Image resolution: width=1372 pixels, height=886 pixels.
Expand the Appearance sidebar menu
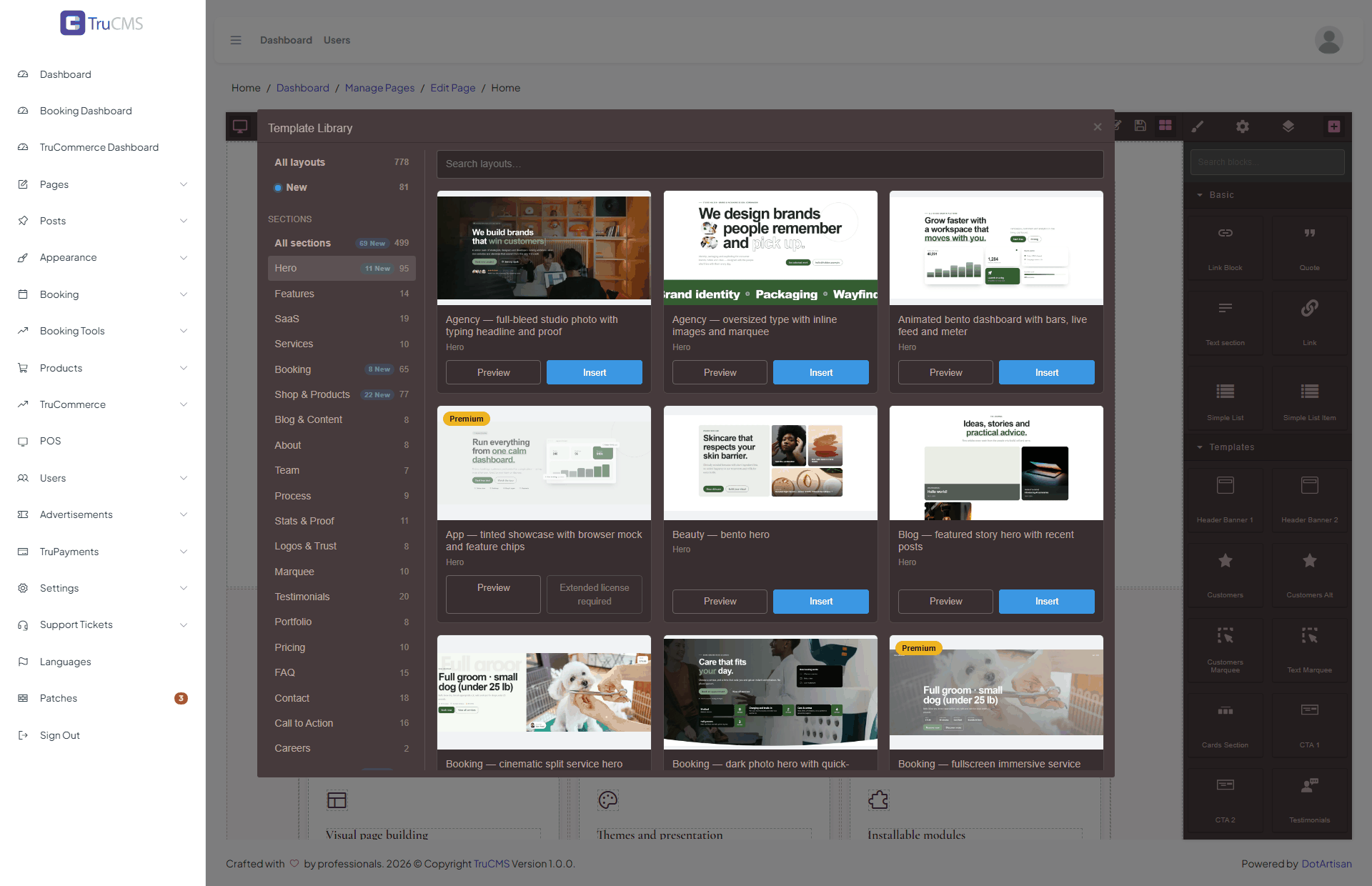(x=103, y=257)
